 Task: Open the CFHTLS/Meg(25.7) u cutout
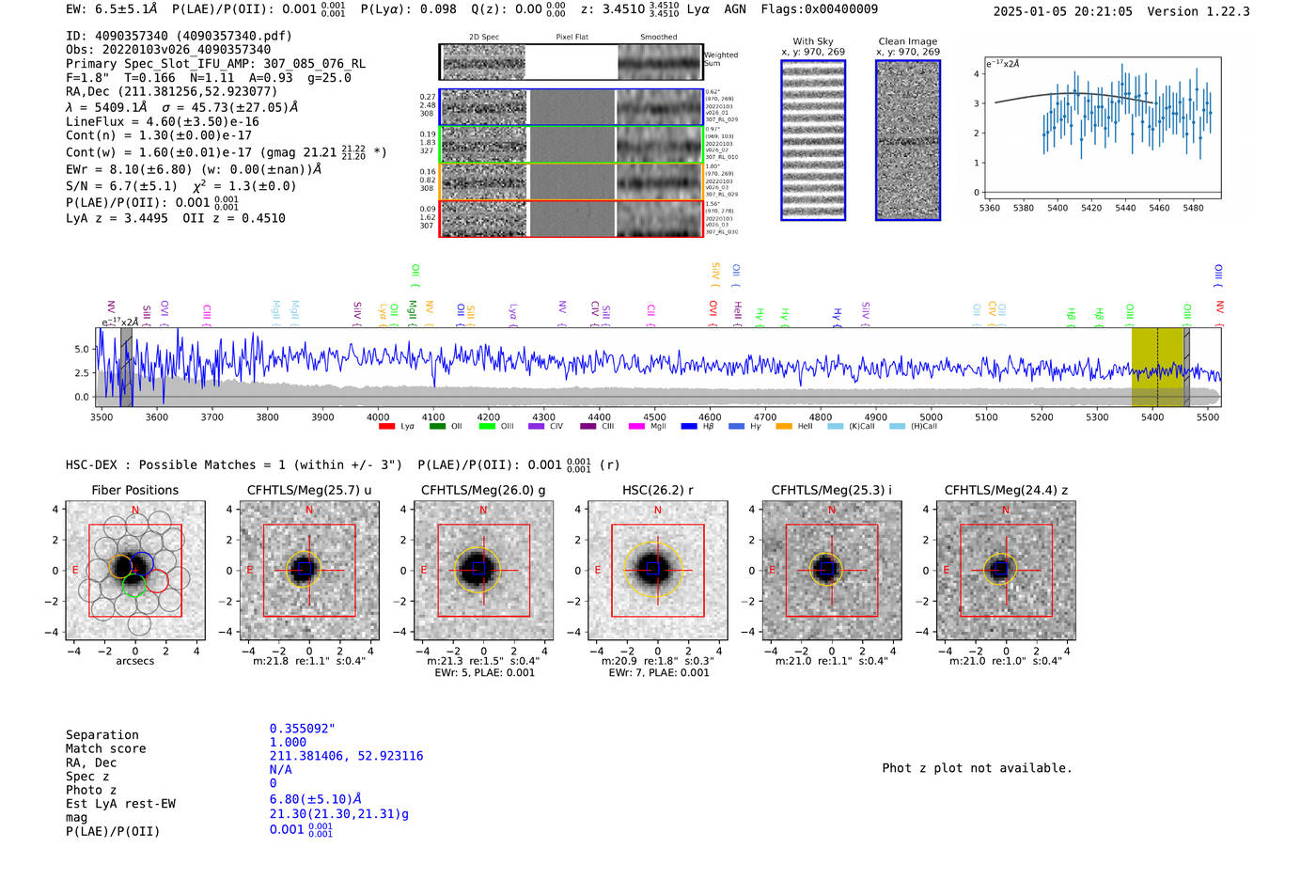click(309, 571)
